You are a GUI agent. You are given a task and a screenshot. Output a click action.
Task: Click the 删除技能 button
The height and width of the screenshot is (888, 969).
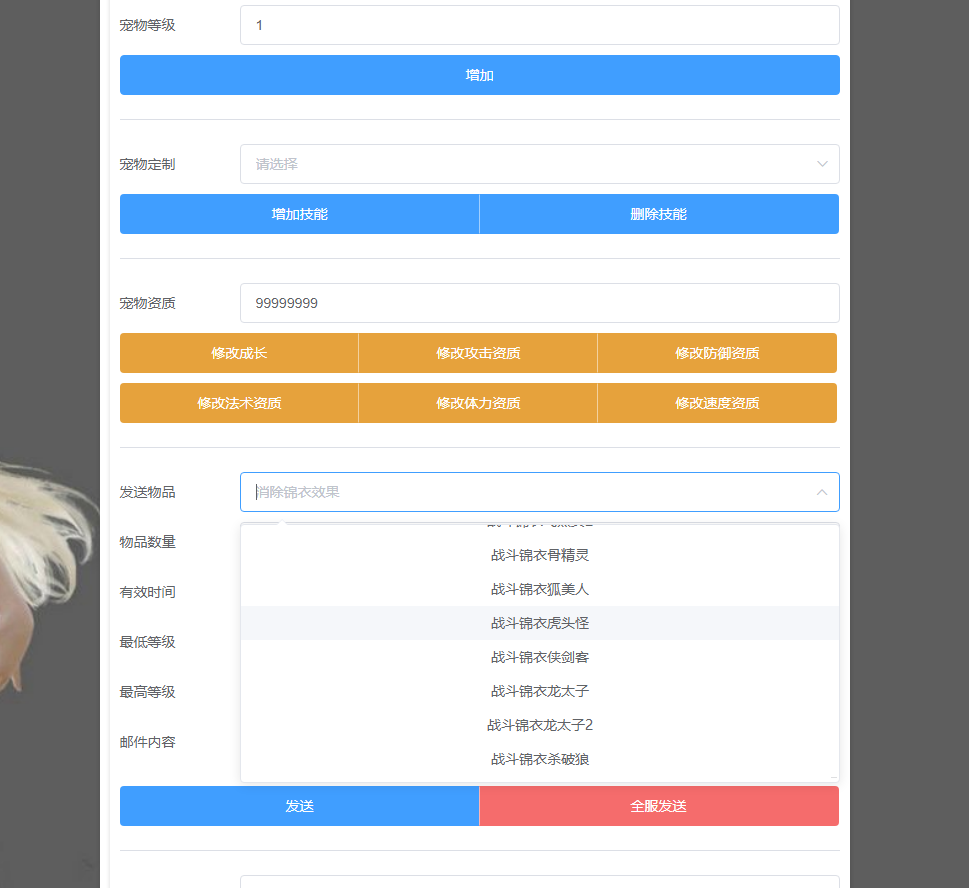tap(659, 214)
